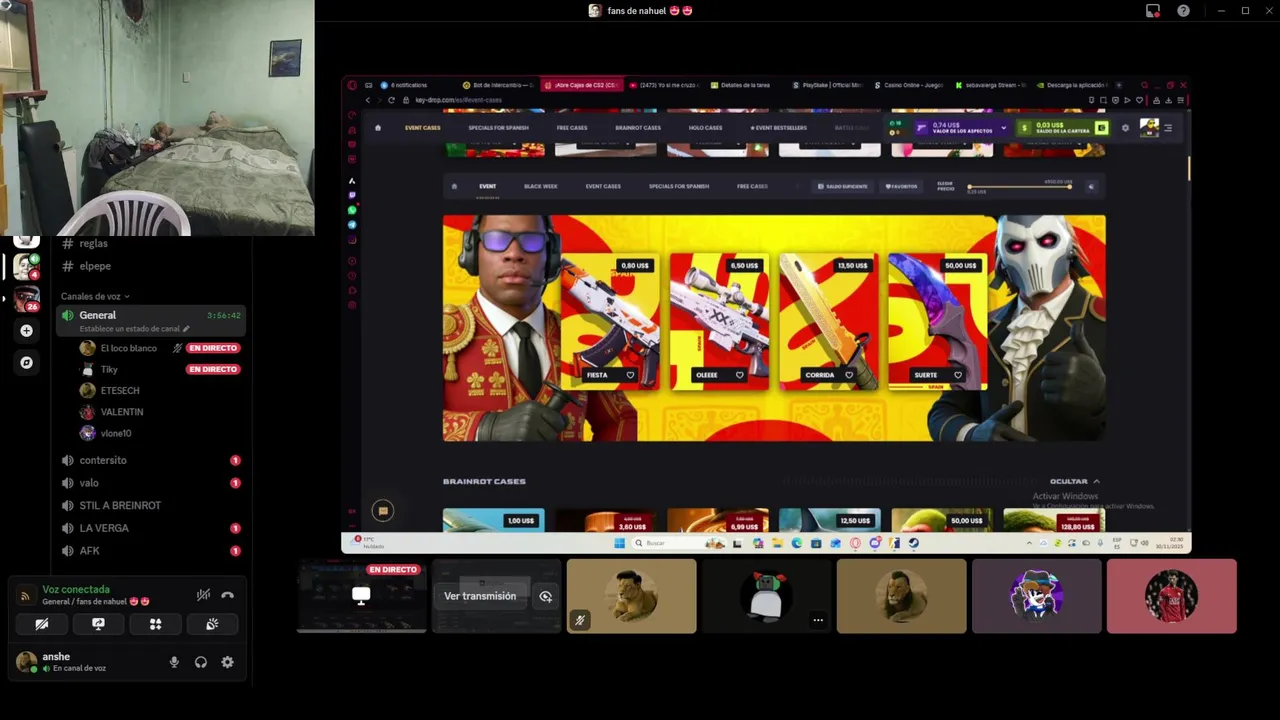This screenshot has height=720, width=1280.
Task: Click wallet balance 0,03 US$ box
Action: (1062, 128)
